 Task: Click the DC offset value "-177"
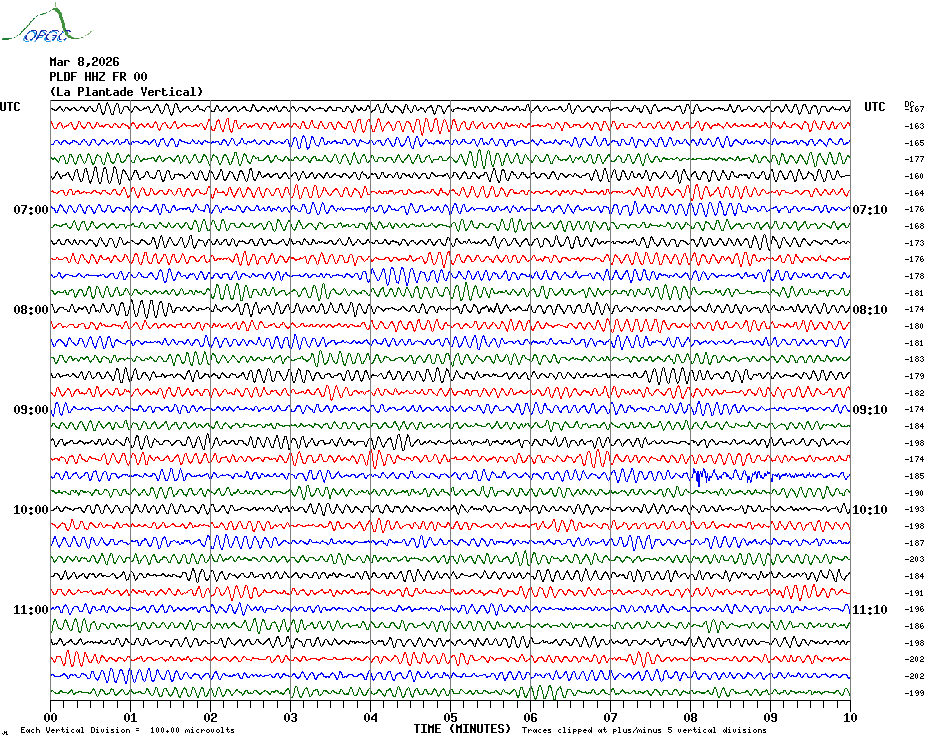(x=915, y=160)
